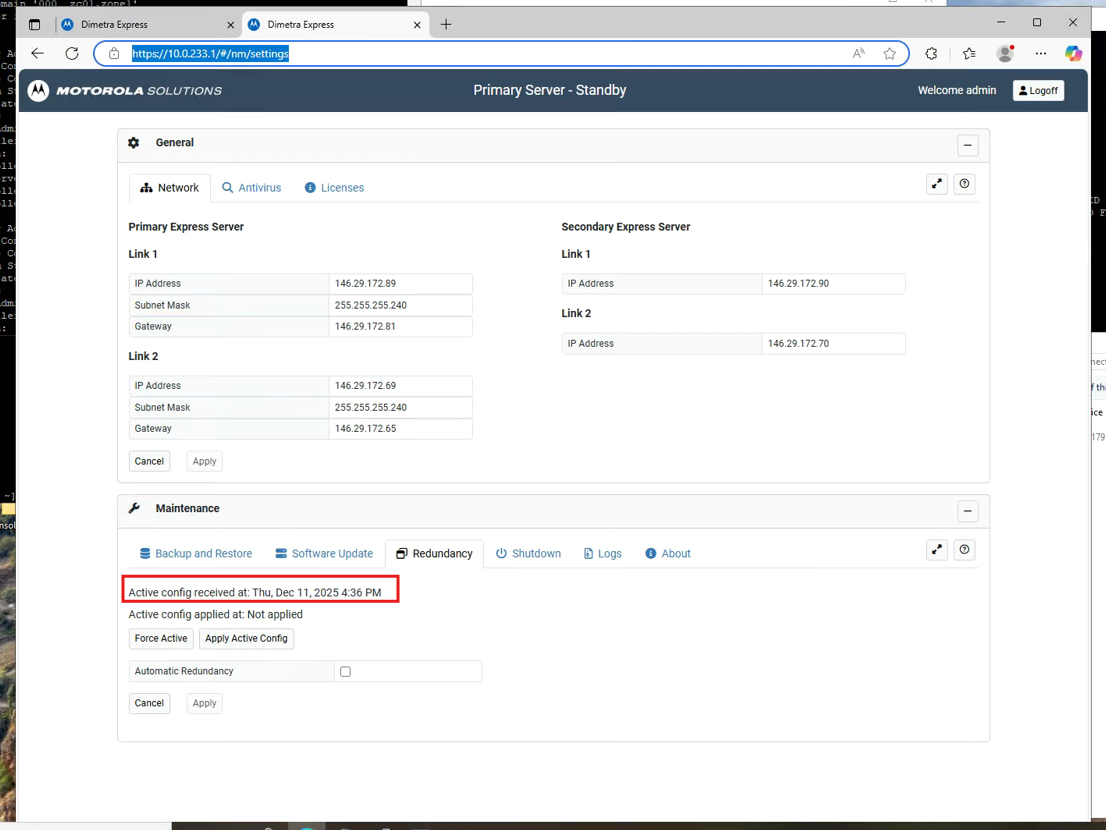Click Force Active button
Screen dimensions: 1106x830
161,638
